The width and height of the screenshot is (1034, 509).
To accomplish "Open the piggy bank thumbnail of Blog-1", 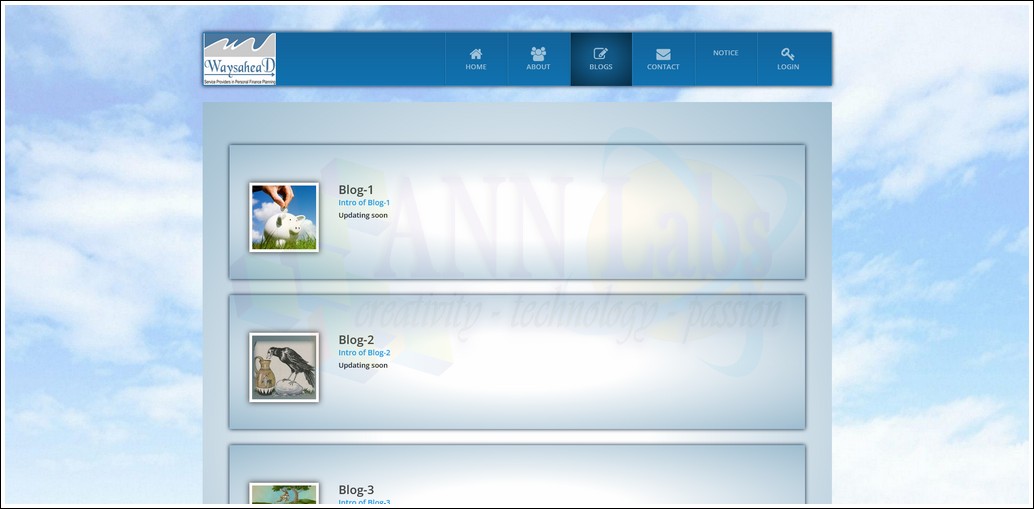I will click(284, 217).
